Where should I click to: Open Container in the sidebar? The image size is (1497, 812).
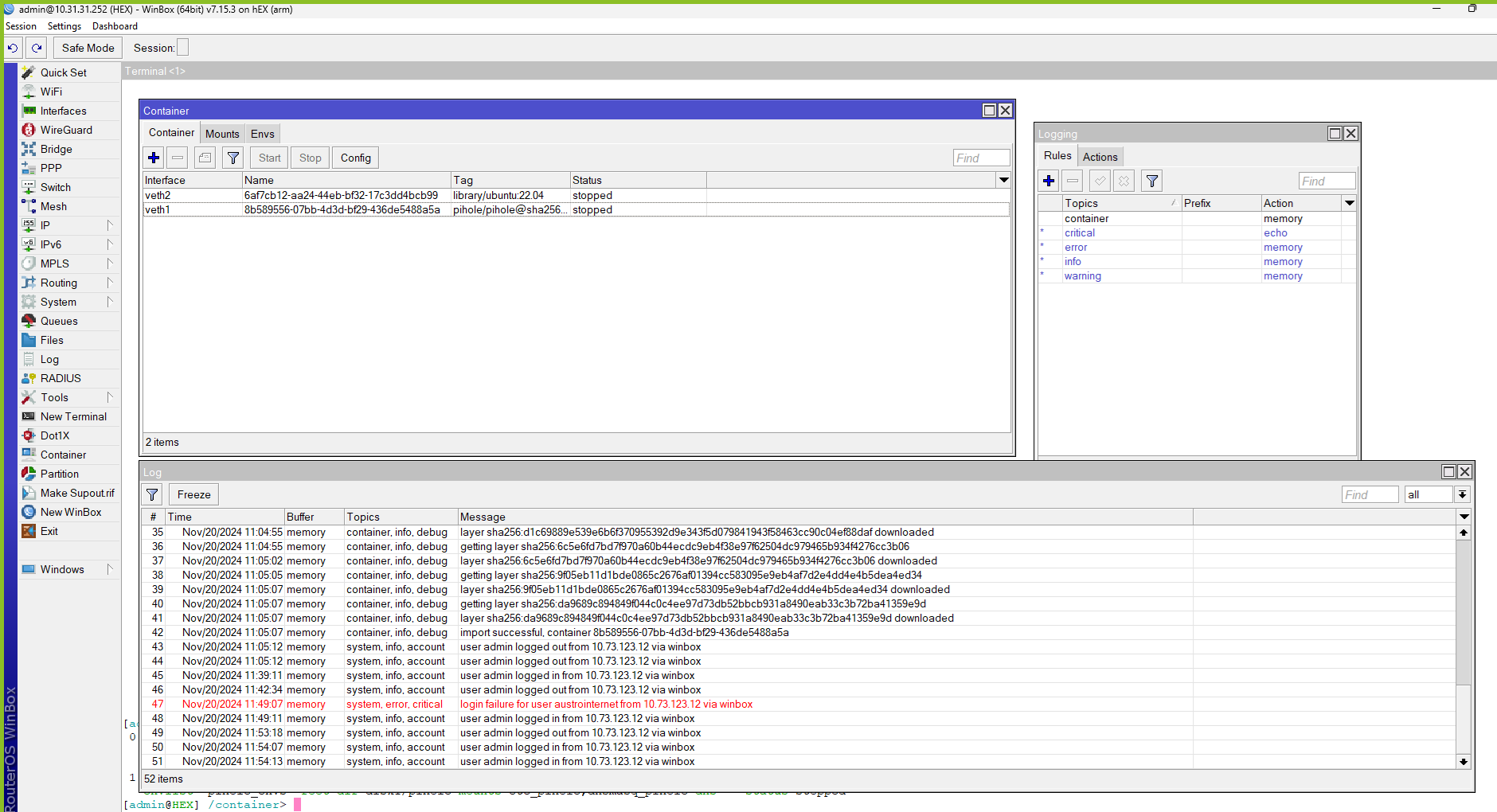63,455
